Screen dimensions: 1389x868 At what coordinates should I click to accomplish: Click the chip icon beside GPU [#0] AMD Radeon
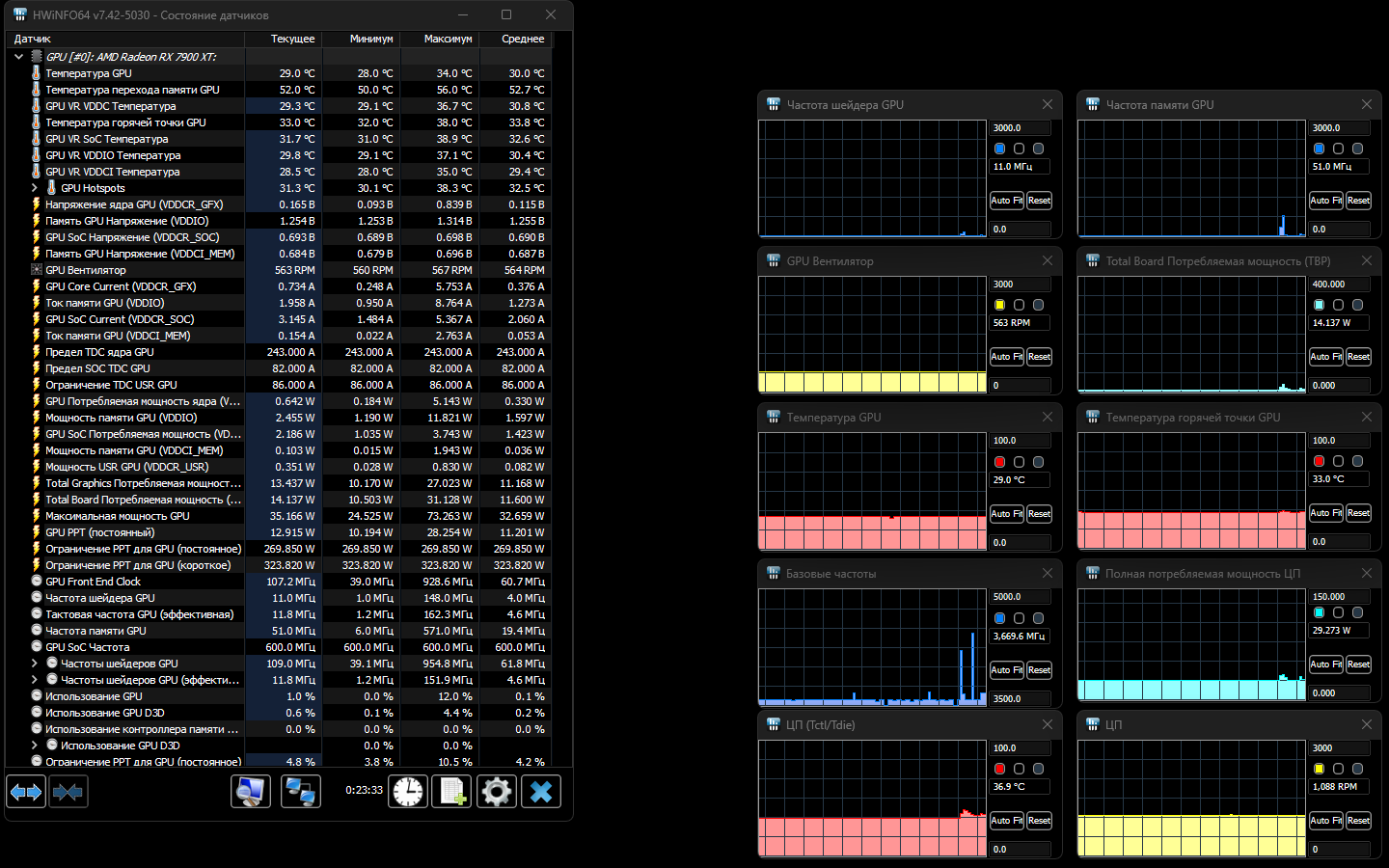tap(37, 57)
